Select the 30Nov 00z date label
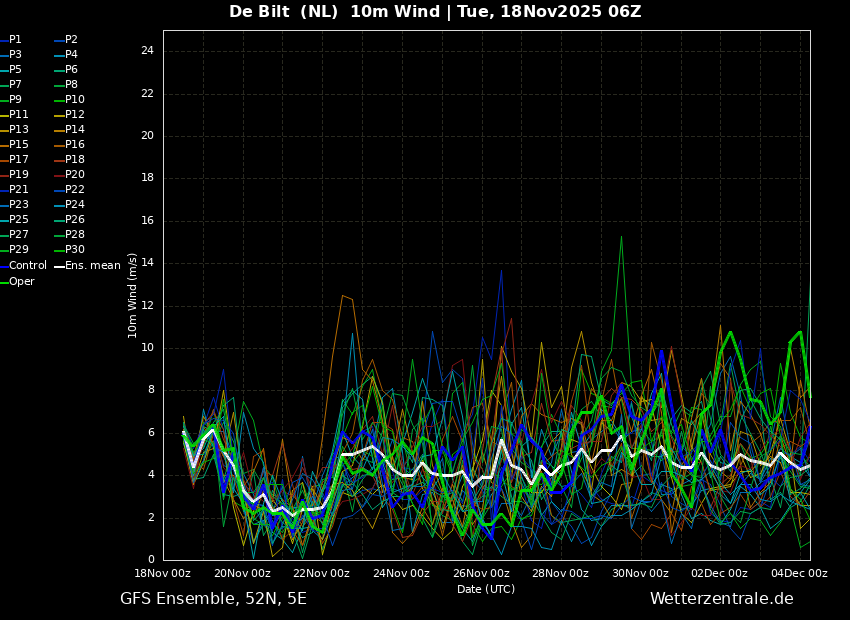This screenshot has height=620, width=850. [x=640, y=574]
